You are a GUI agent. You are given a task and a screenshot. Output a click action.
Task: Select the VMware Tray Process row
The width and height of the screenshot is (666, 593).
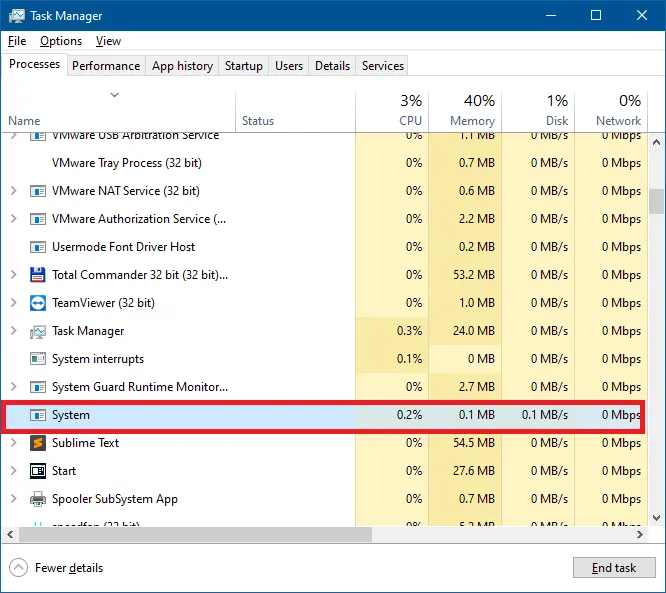pos(325,163)
